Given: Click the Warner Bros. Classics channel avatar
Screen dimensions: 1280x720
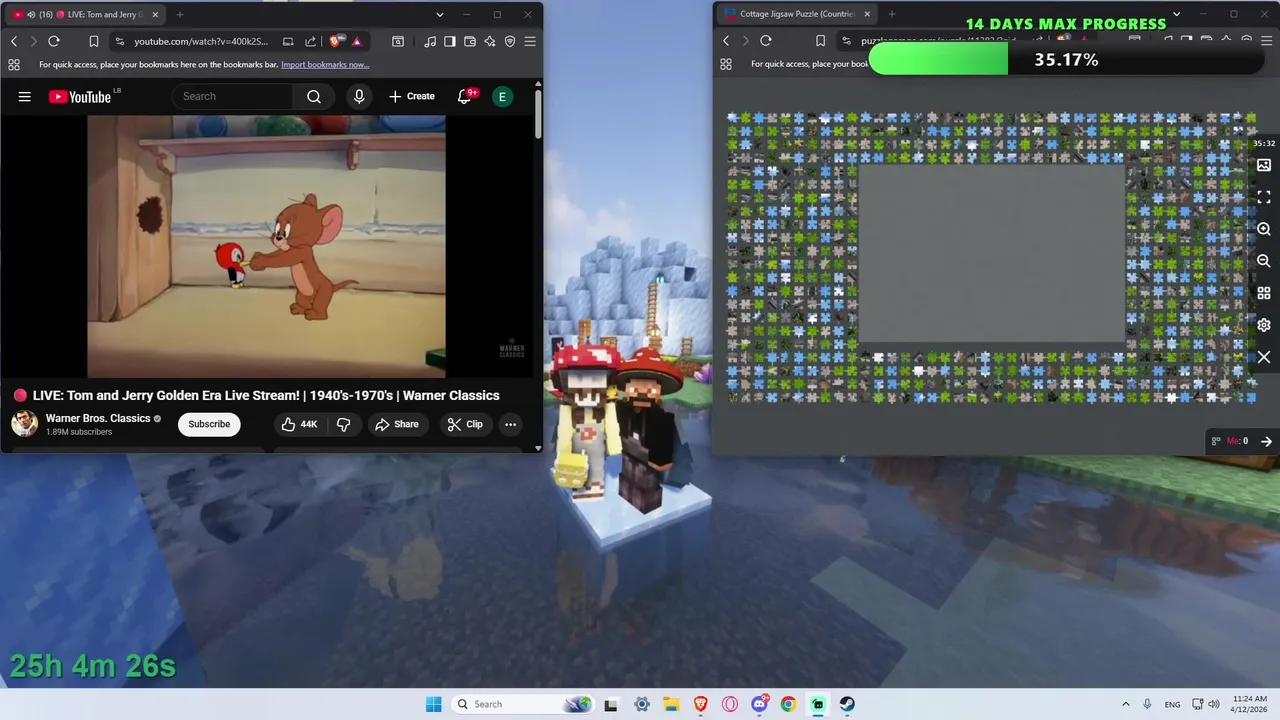Looking at the screenshot, I should [x=25, y=424].
